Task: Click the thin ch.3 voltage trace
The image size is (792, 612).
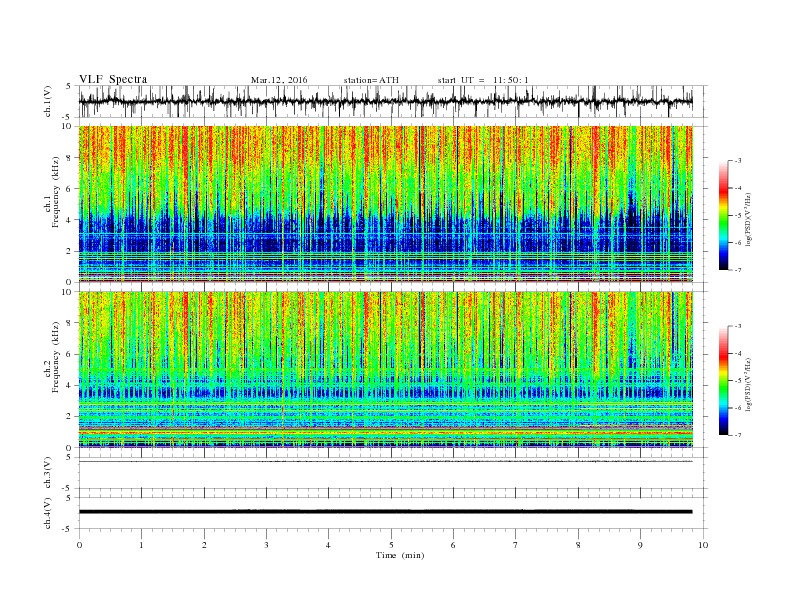Action: click(385, 462)
